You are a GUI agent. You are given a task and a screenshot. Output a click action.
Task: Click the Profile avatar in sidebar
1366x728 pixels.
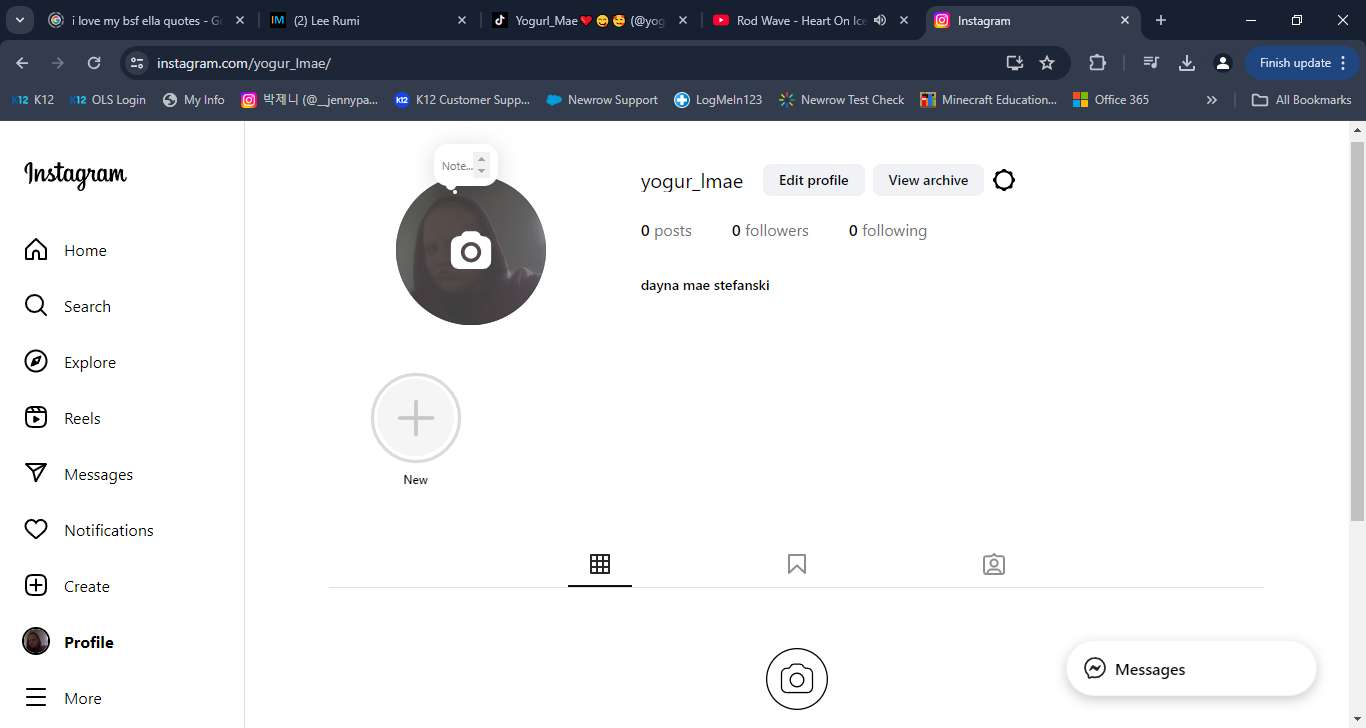(36, 642)
